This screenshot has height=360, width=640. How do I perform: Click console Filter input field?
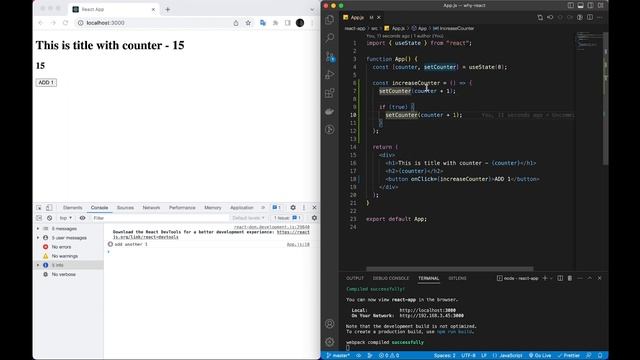click(159, 218)
